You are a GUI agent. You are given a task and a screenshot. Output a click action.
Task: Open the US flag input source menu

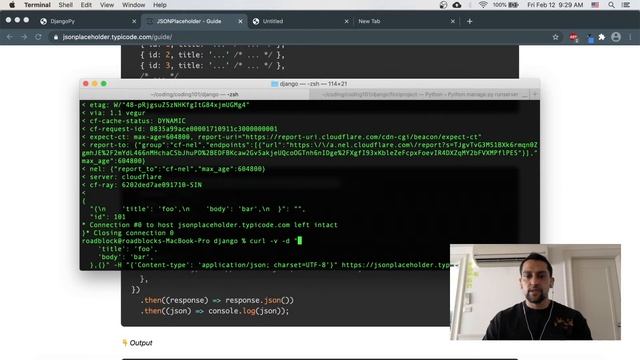[595, 5]
